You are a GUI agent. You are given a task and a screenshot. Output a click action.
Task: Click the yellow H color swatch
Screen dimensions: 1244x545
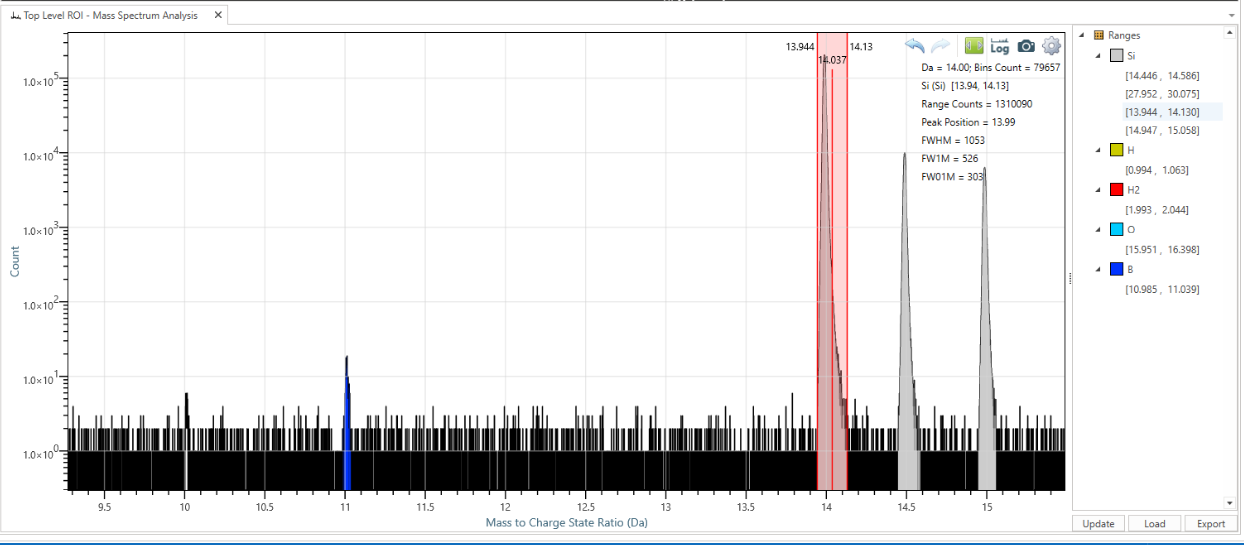pyautogui.click(x=1117, y=150)
